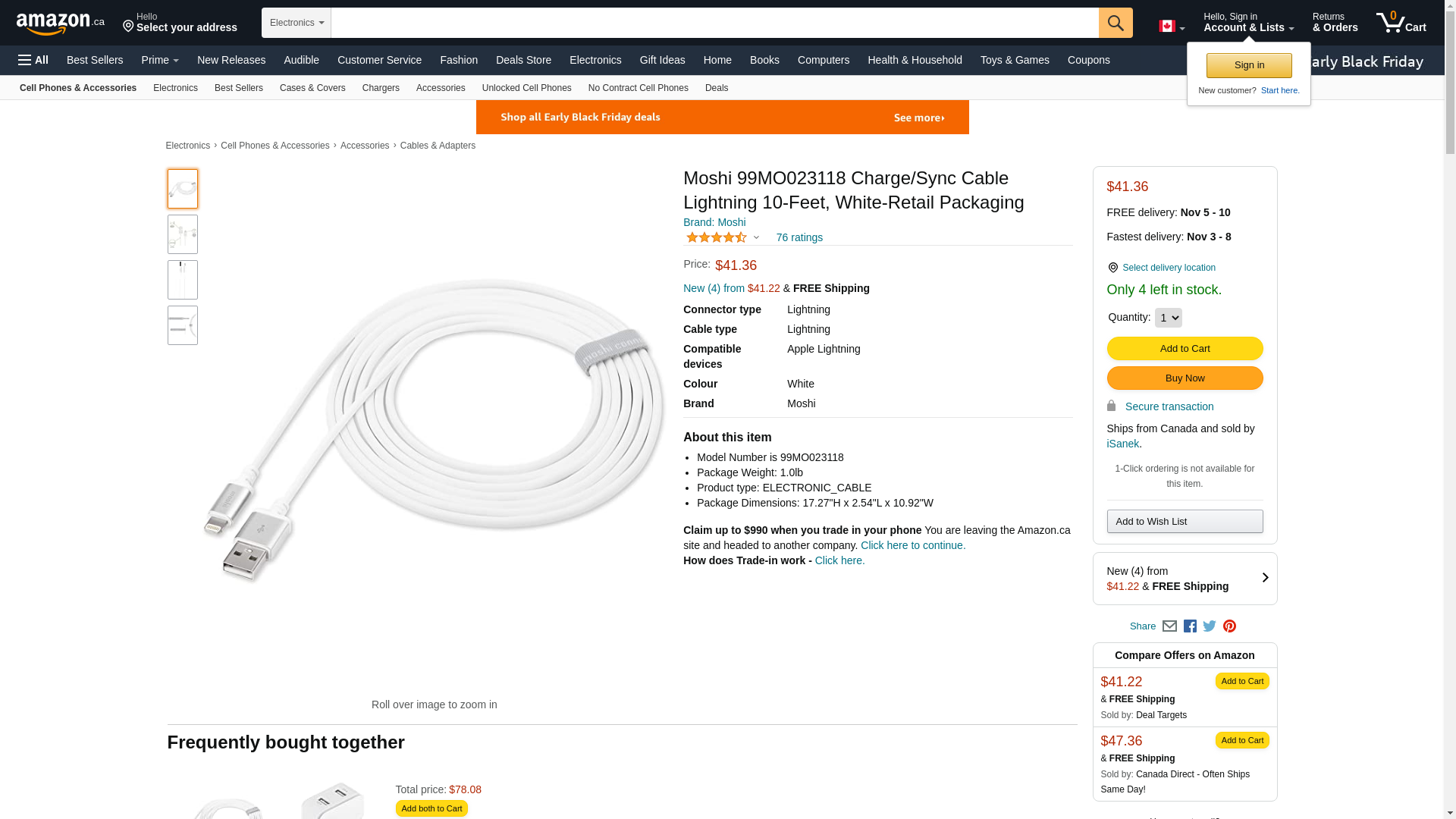This screenshot has height=819, width=1456.
Task: Click the delivery location pin icon
Action: pyautogui.click(x=1112, y=268)
